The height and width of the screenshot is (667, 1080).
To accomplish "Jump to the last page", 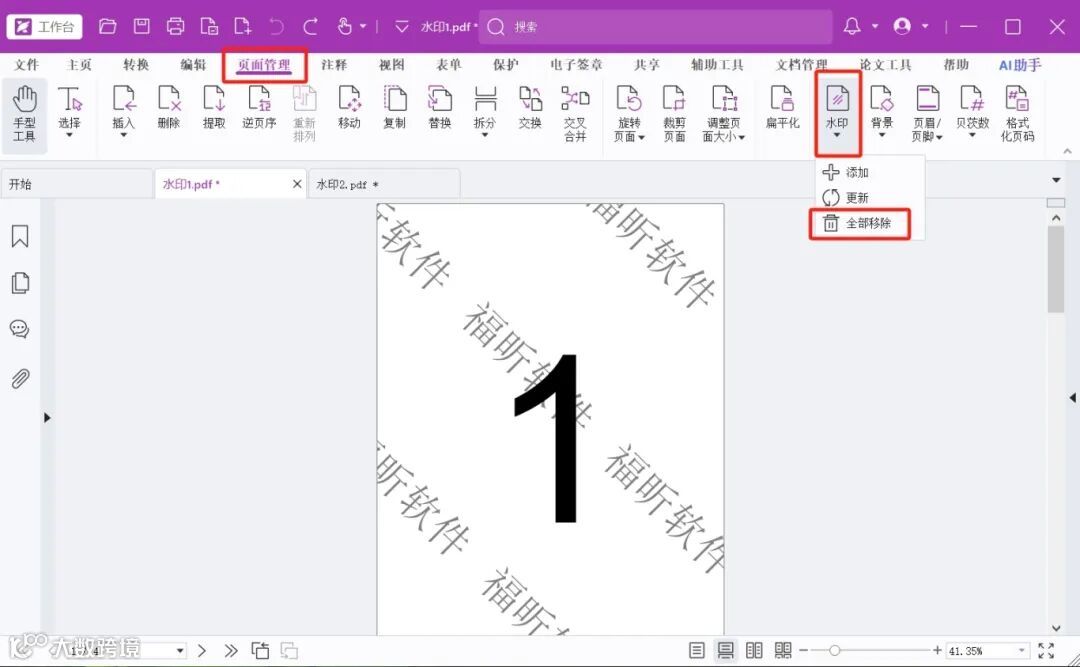I will pos(231,650).
